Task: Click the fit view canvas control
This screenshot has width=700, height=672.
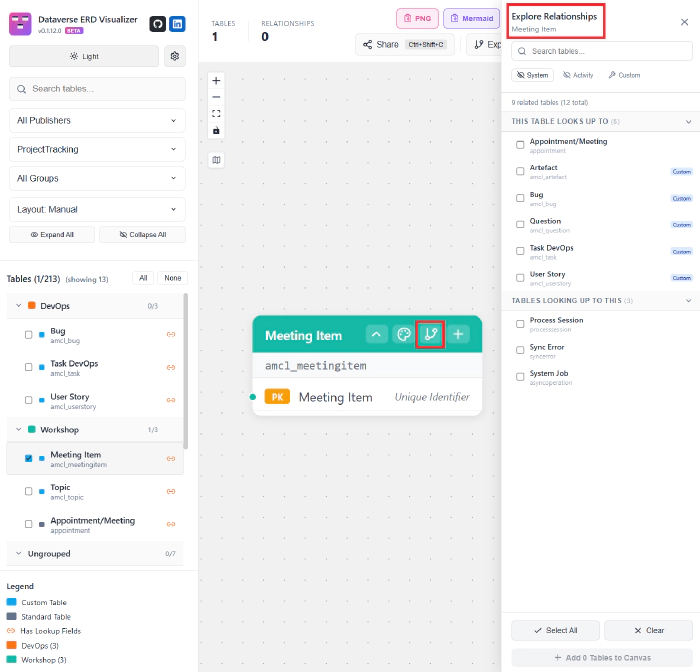Action: [216, 114]
